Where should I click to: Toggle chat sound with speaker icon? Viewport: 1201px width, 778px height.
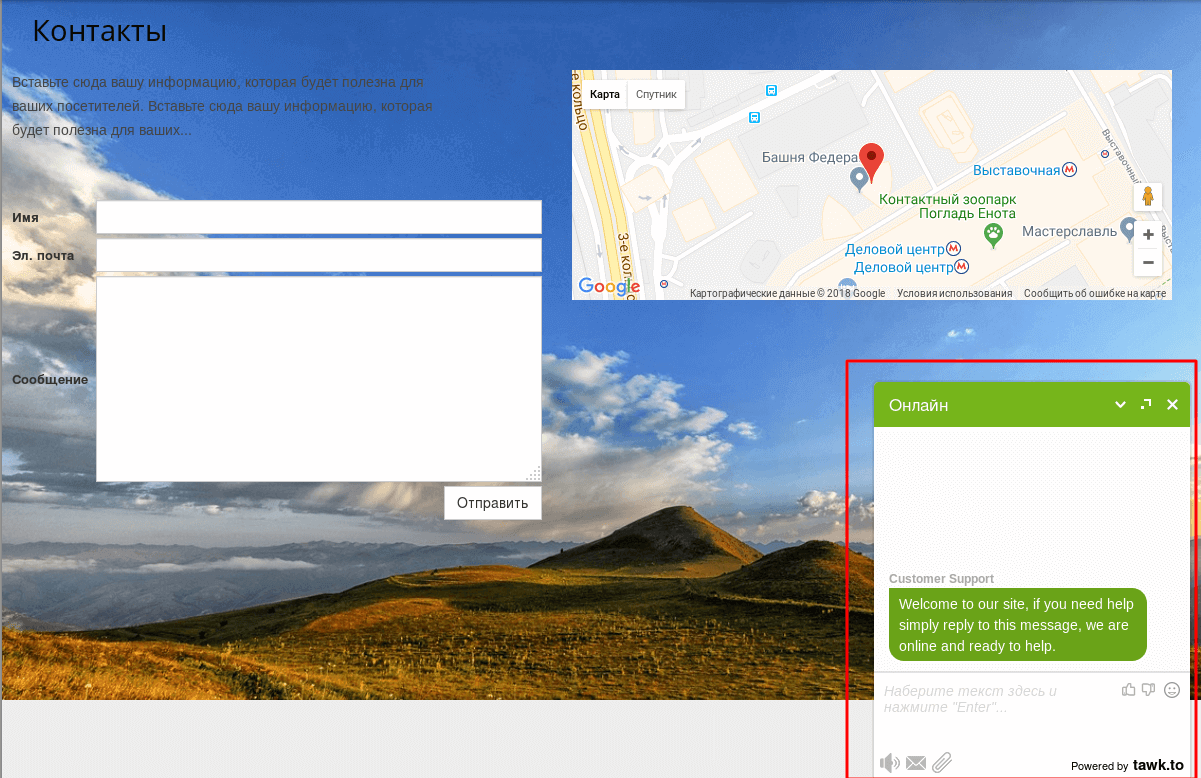click(889, 764)
